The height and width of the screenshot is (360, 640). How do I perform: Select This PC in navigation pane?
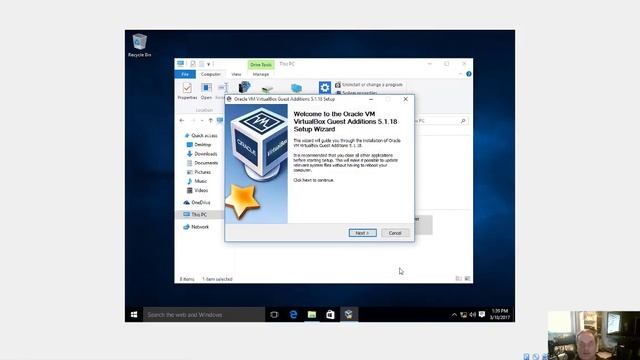click(195, 215)
